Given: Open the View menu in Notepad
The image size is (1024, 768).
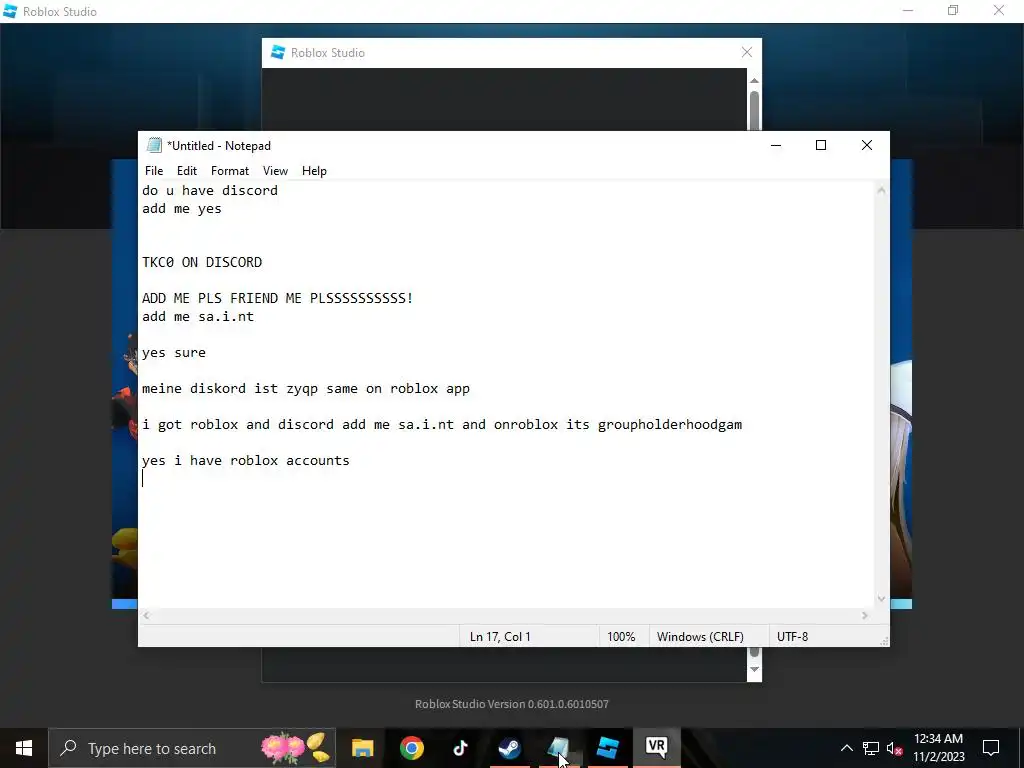Looking at the screenshot, I should click(275, 171).
